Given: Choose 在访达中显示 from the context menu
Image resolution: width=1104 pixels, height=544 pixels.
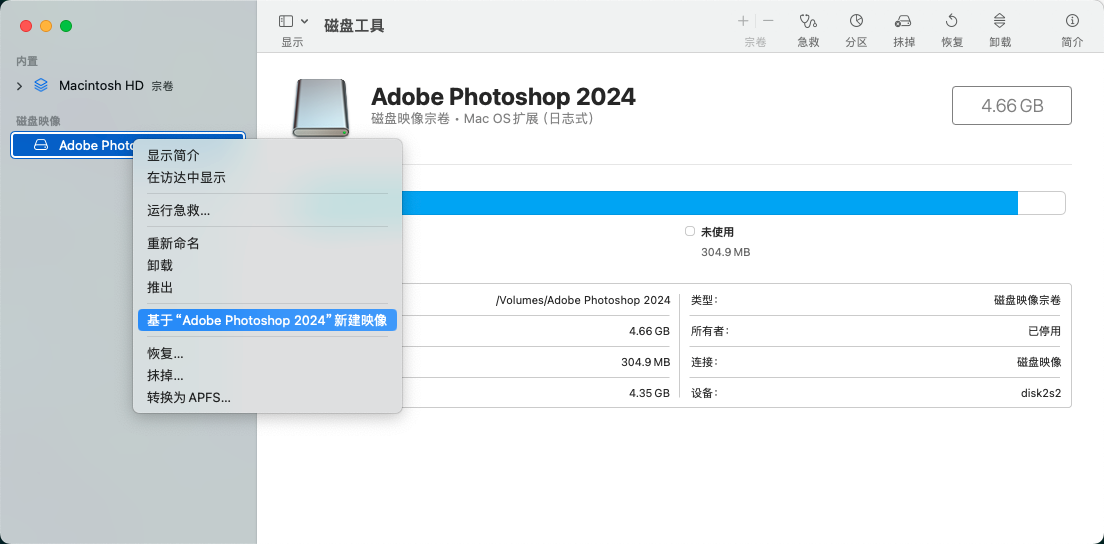Looking at the screenshot, I should click(186, 178).
